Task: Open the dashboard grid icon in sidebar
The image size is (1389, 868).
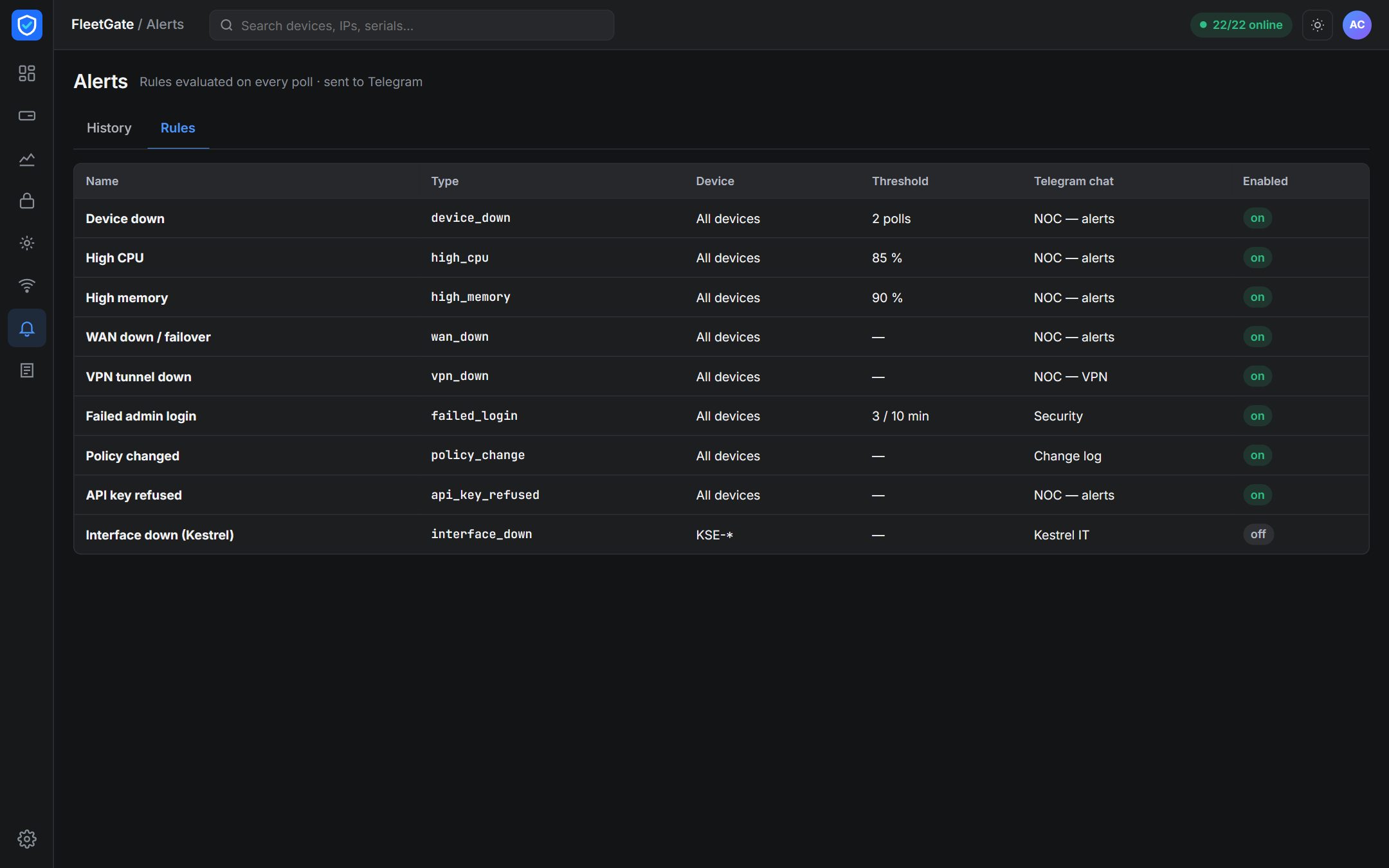Action: coord(27,73)
